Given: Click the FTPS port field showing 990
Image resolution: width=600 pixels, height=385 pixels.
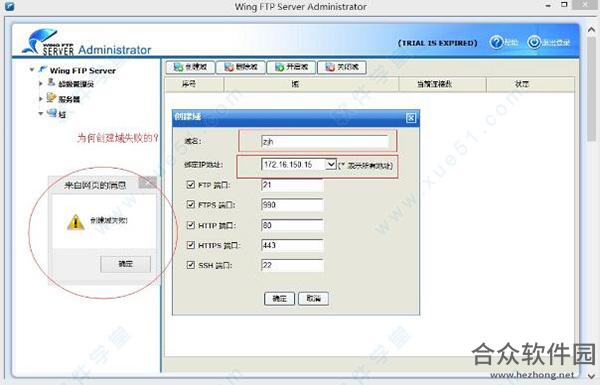Looking at the screenshot, I should [292, 205].
